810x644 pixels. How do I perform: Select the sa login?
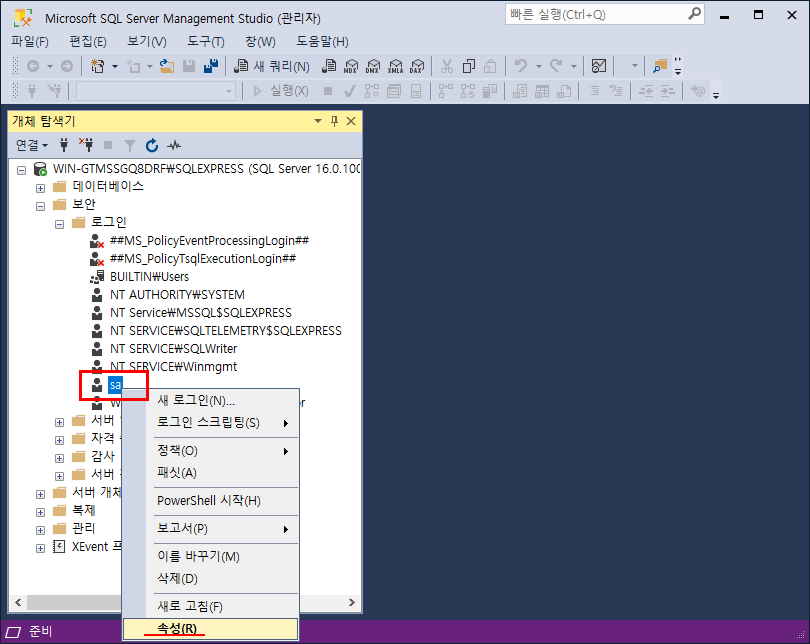115,385
